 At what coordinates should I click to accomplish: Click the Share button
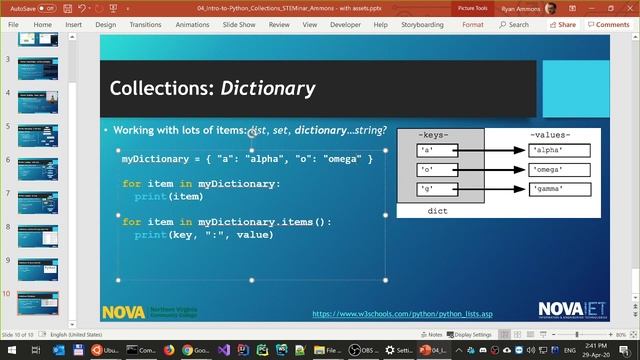pyautogui.click(x=563, y=24)
